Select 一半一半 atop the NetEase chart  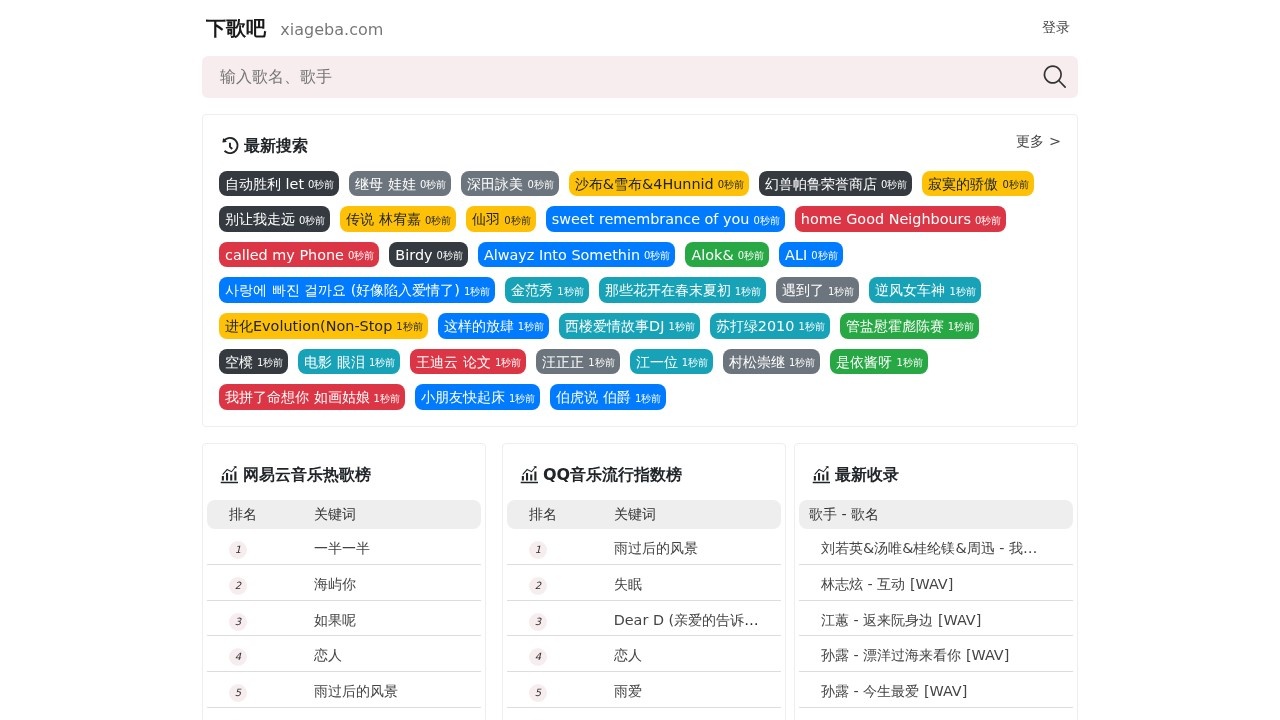(341, 548)
